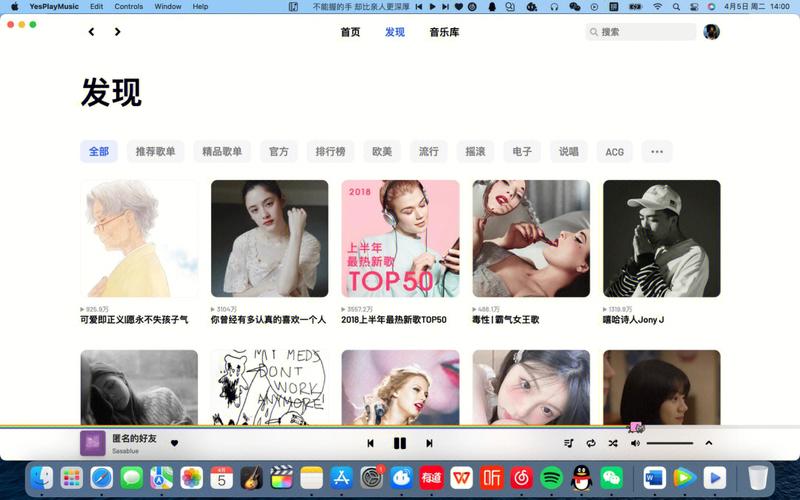Open the Window menu

pos(168,7)
